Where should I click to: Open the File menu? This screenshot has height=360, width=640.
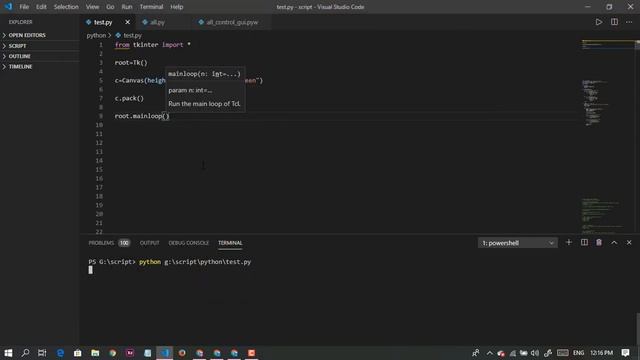click(24, 7)
